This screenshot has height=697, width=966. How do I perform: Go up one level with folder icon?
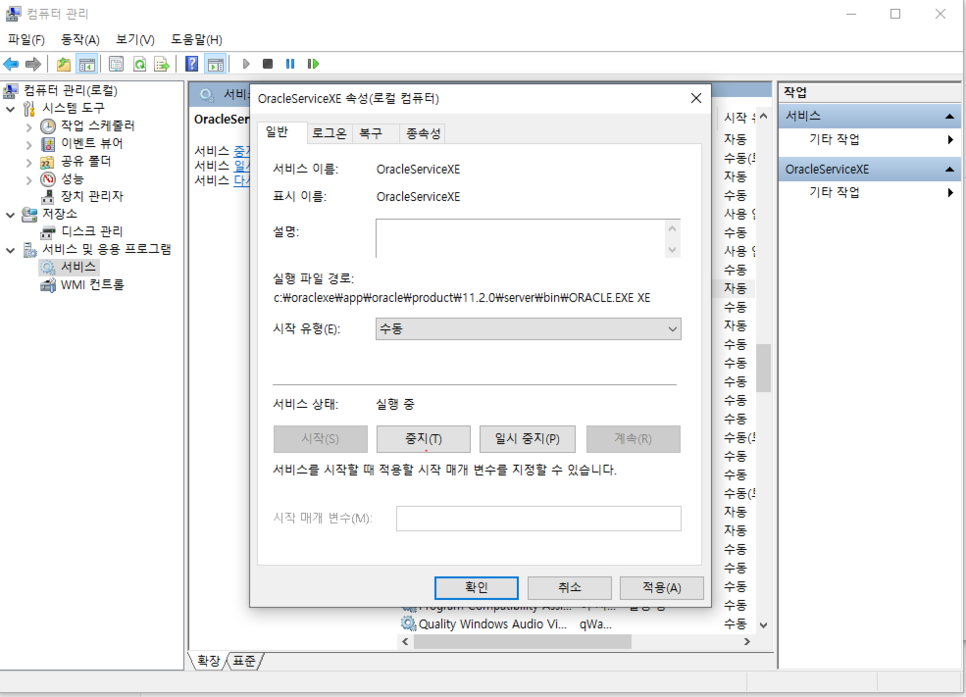pyautogui.click(x=63, y=64)
